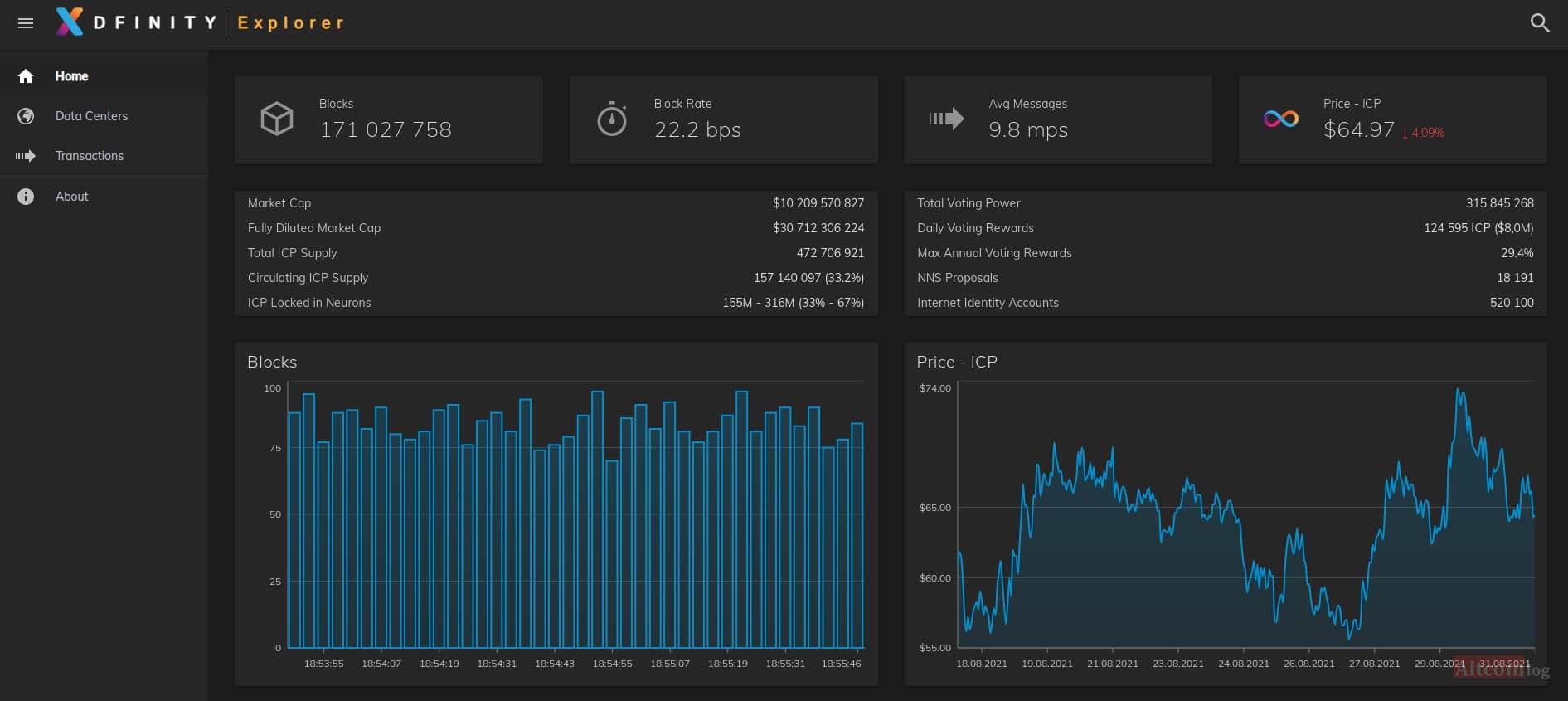Click the DFINITY Explorer logo

(x=200, y=22)
